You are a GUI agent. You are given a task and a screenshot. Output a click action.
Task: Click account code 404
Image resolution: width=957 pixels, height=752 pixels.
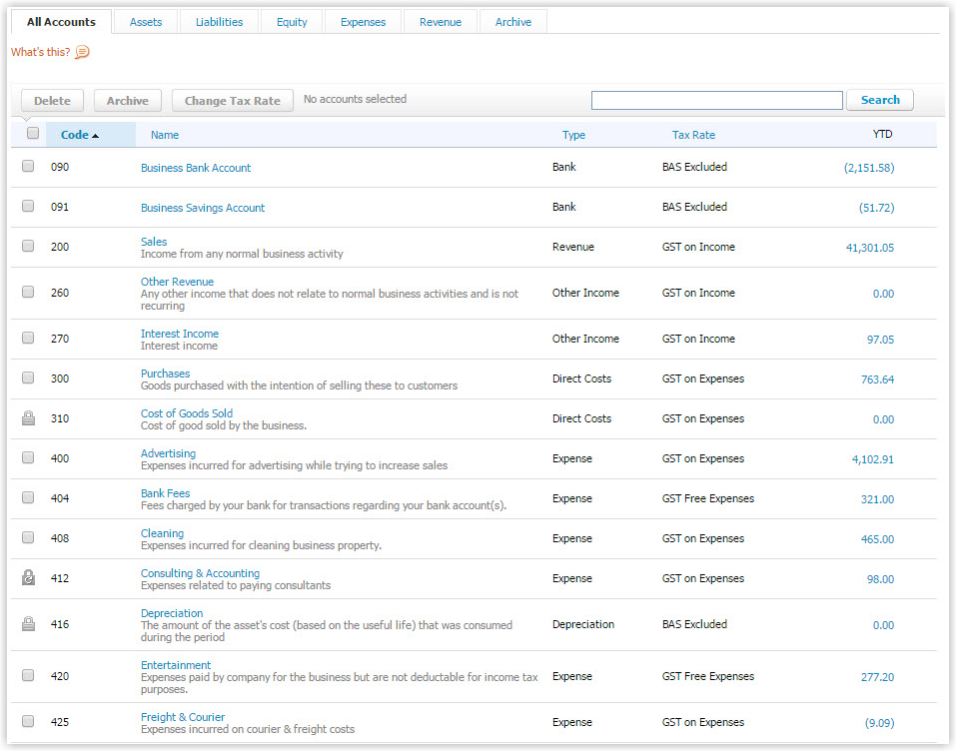[60, 498]
